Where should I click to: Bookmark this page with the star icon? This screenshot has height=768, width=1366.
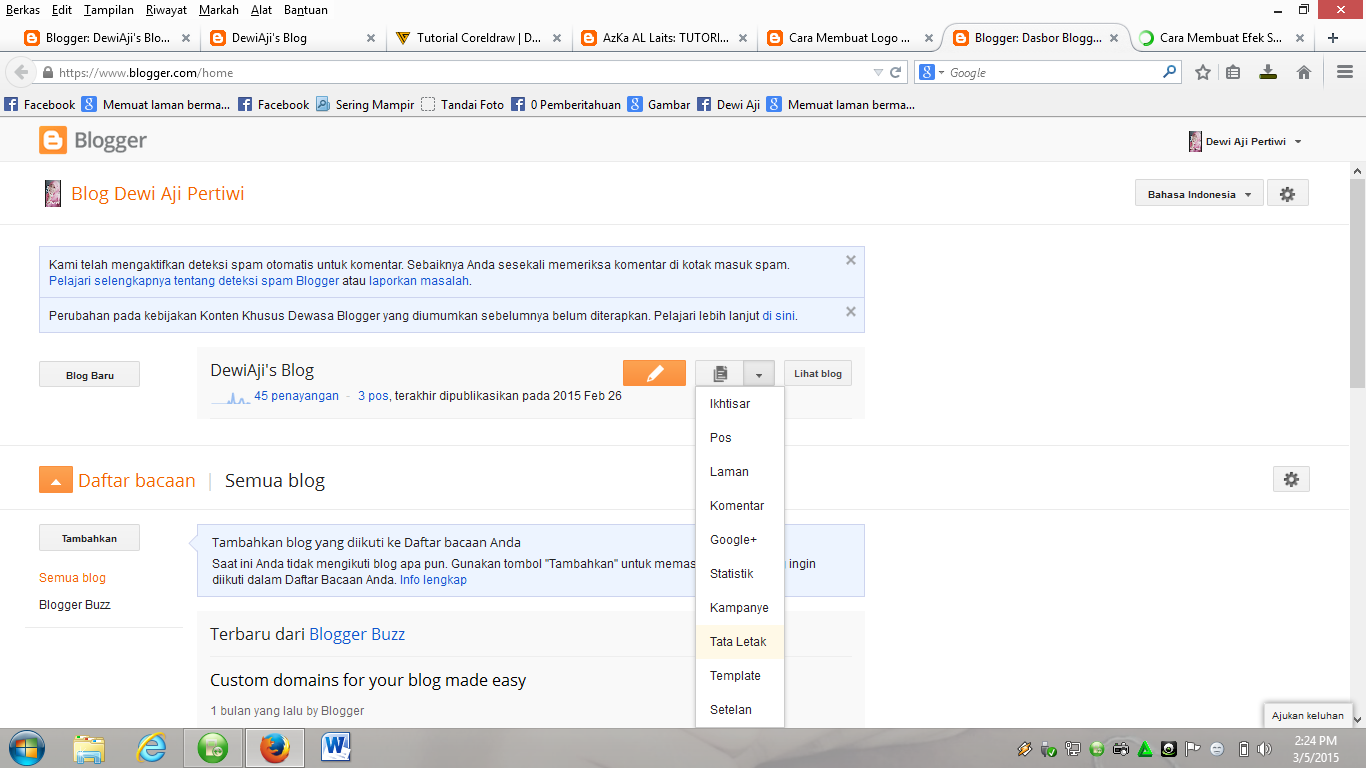click(1203, 73)
